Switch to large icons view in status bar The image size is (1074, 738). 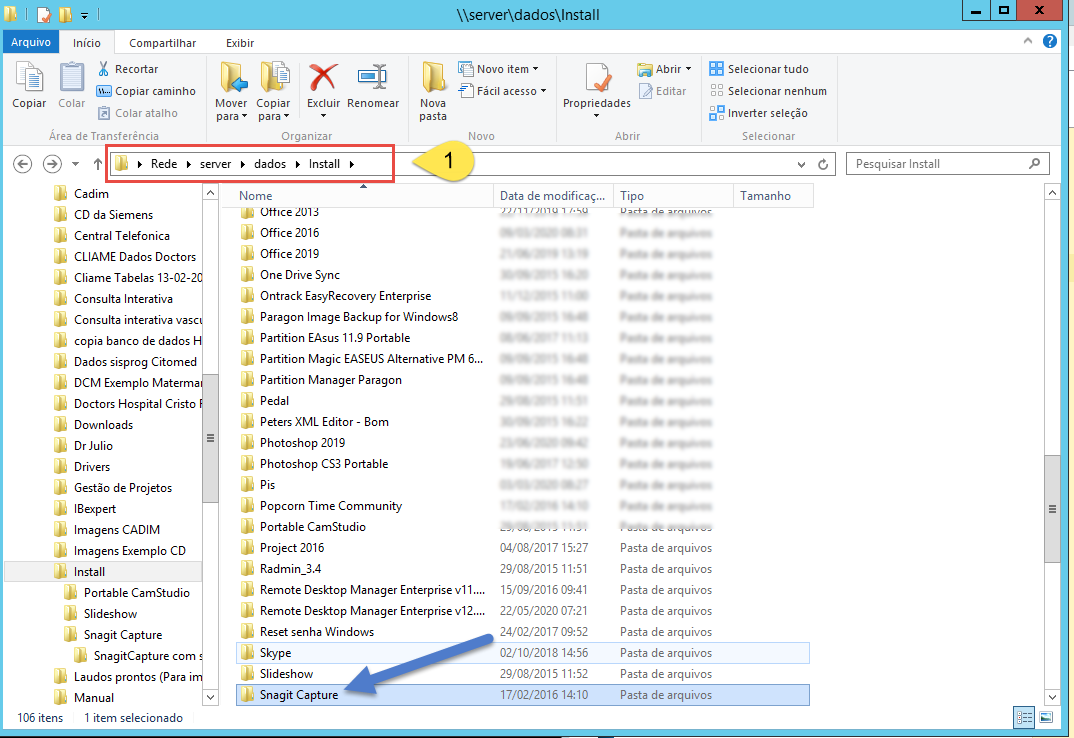point(1046,717)
